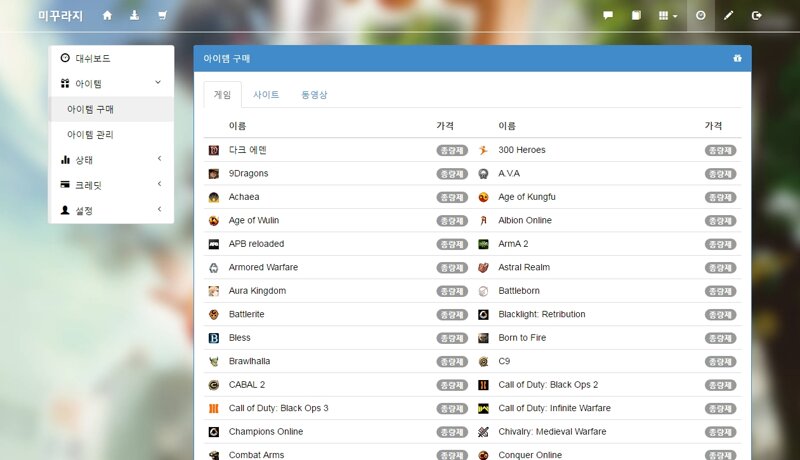800x460 pixels.
Task: Collapse the 아이템 sidebar section
Action: pos(111,83)
